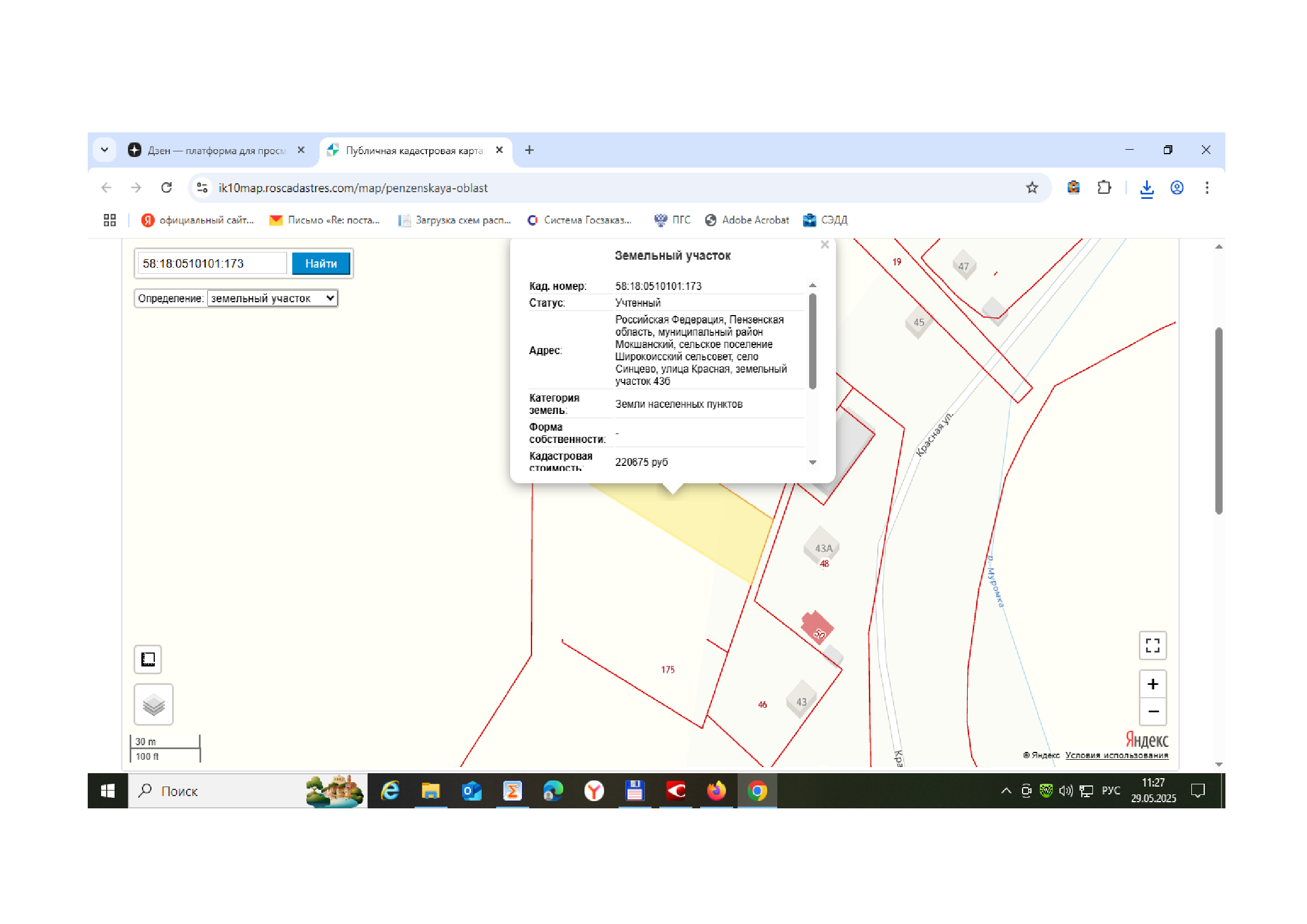This screenshot has width=1307, height=924.
Task: Zoom out the map with minus
Action: point(1153,712)
